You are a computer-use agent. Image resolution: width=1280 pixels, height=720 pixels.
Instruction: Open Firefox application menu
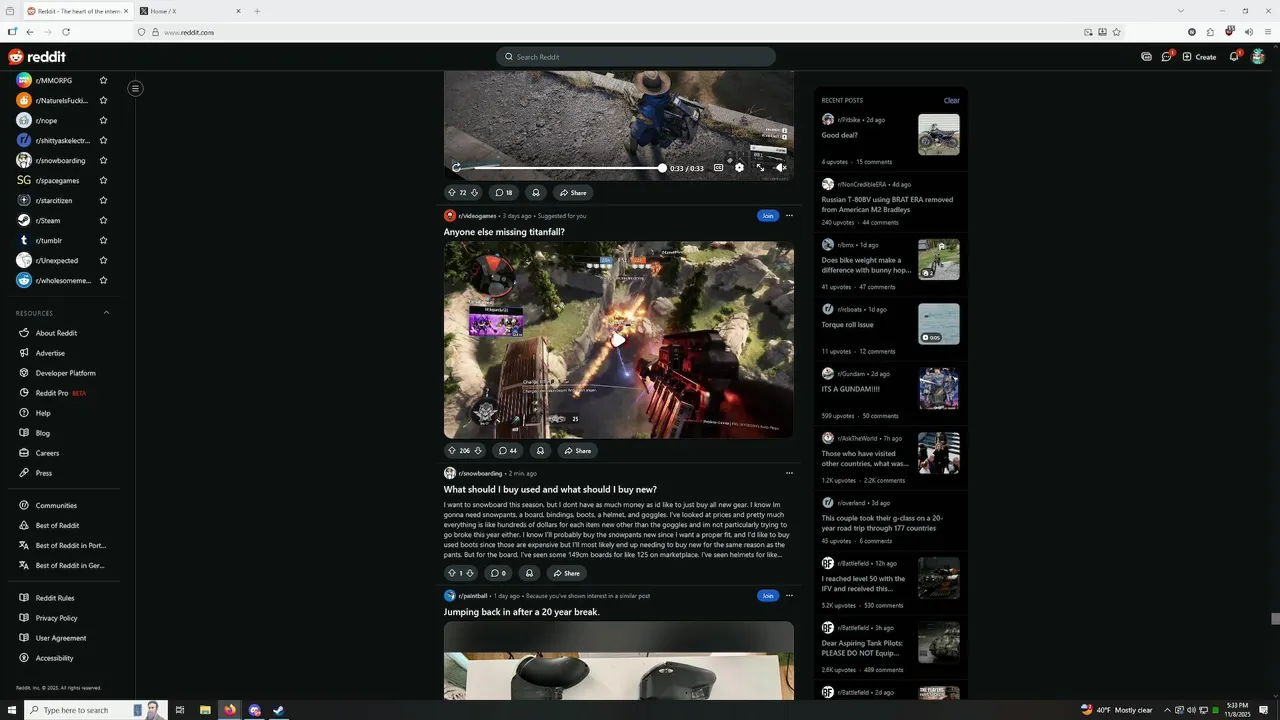point(1267,32)
